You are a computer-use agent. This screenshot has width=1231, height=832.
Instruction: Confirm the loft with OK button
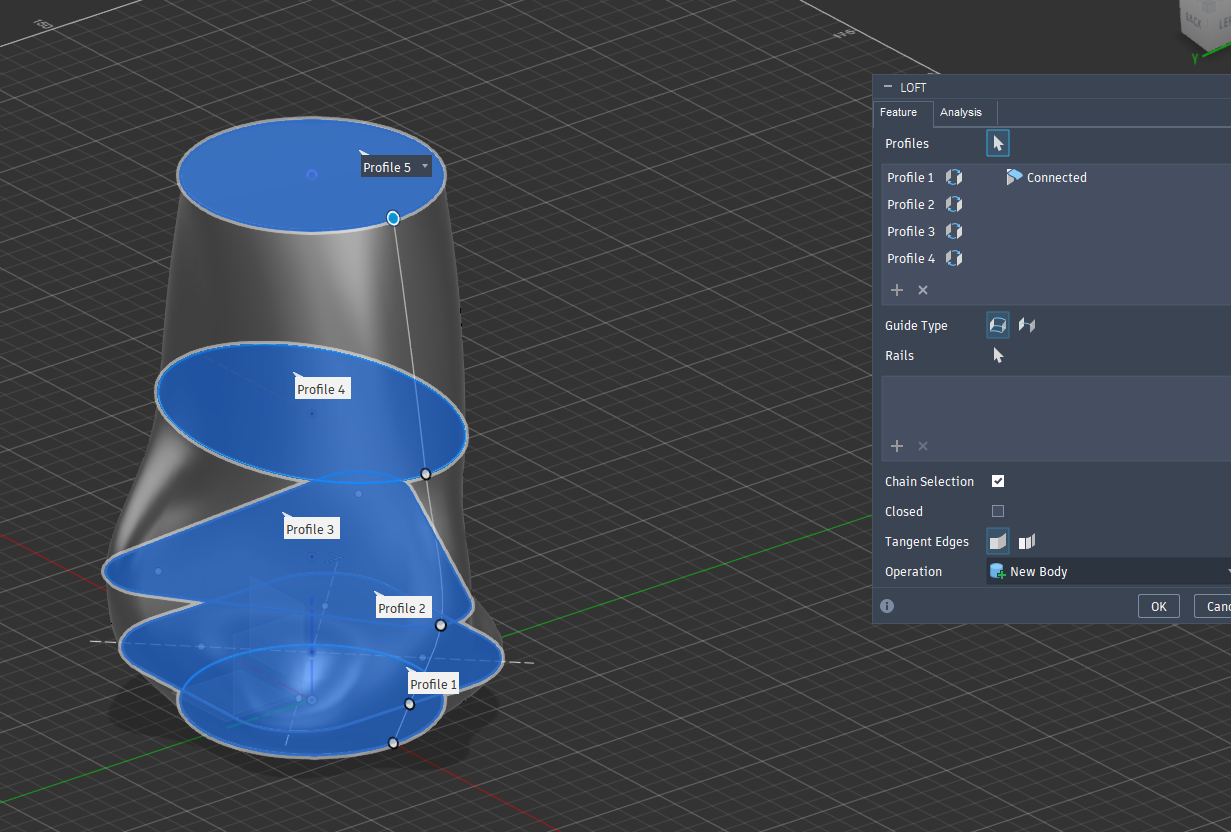tap(1158, 606)
